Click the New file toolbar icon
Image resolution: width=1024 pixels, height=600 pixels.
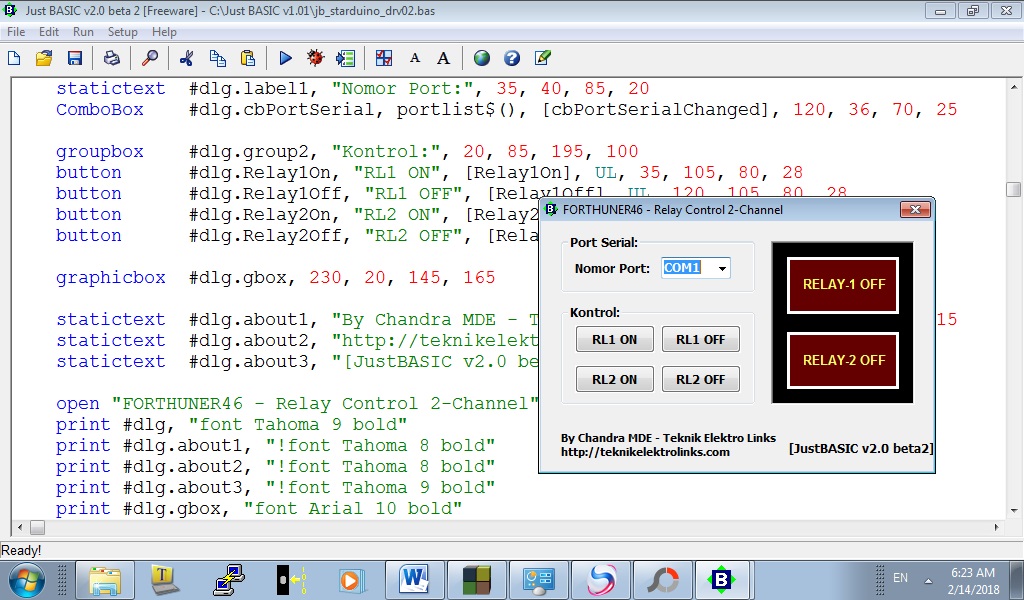[14, 58]
